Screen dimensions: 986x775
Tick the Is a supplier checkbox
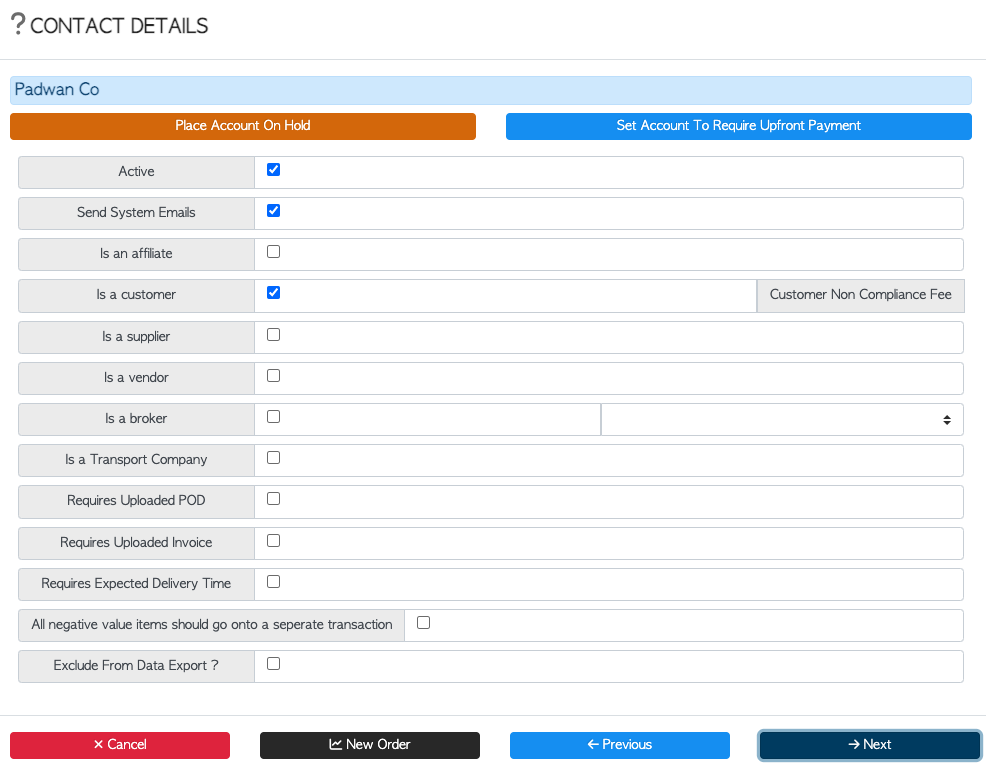274,335
